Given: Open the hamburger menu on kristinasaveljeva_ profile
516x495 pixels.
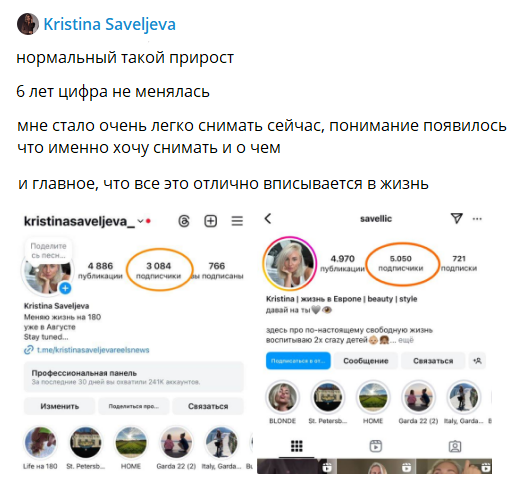Looking at the screenshot, I should coord(237,221).
